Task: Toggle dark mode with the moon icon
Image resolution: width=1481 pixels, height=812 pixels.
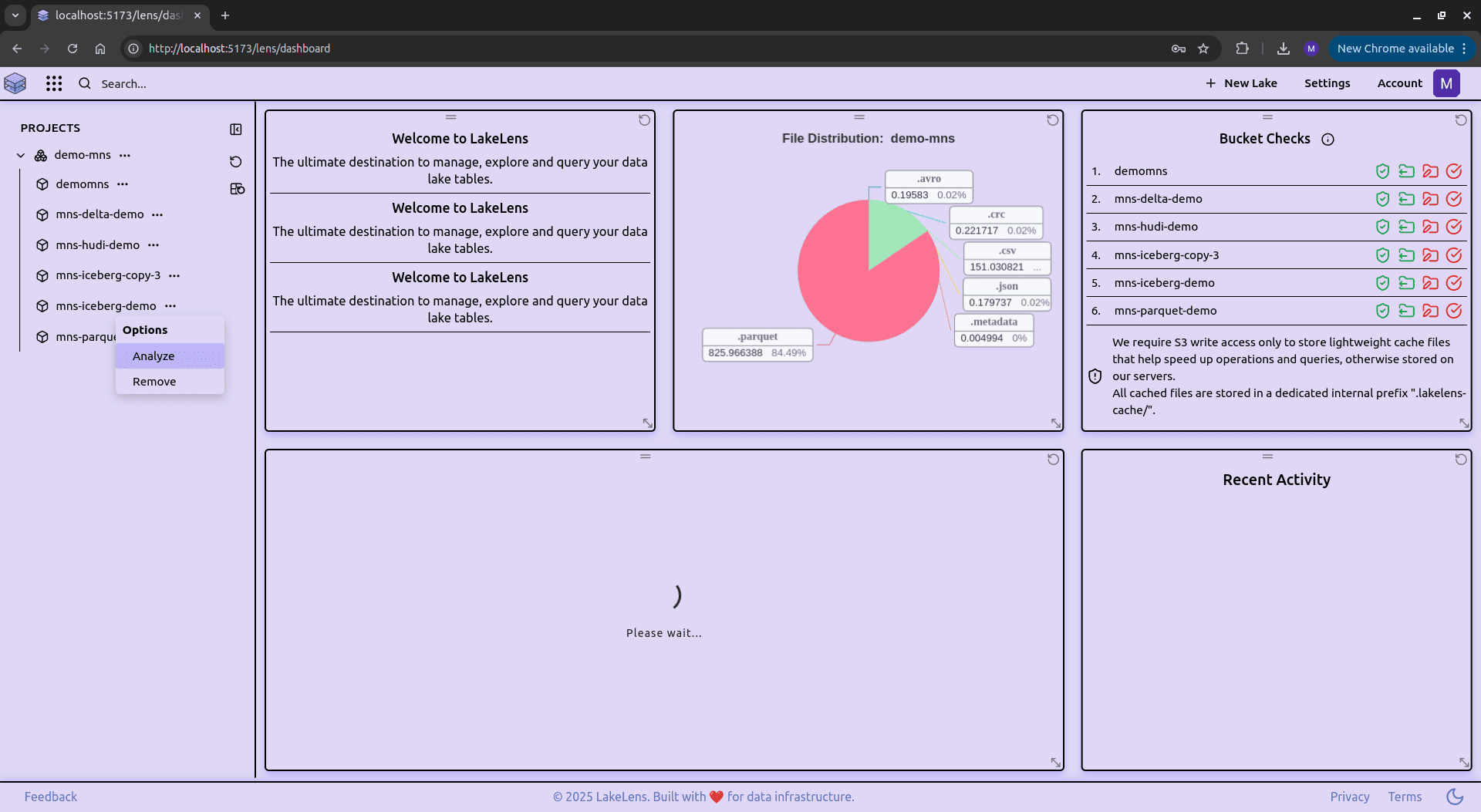Action: [x=1455, y=797]
